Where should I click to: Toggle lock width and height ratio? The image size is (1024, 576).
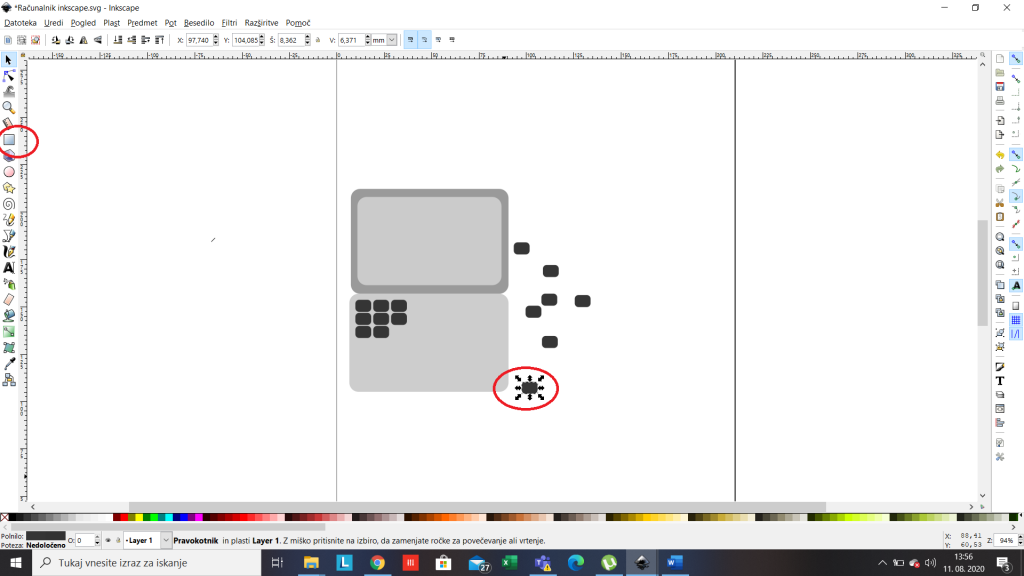tap(318, 40)
